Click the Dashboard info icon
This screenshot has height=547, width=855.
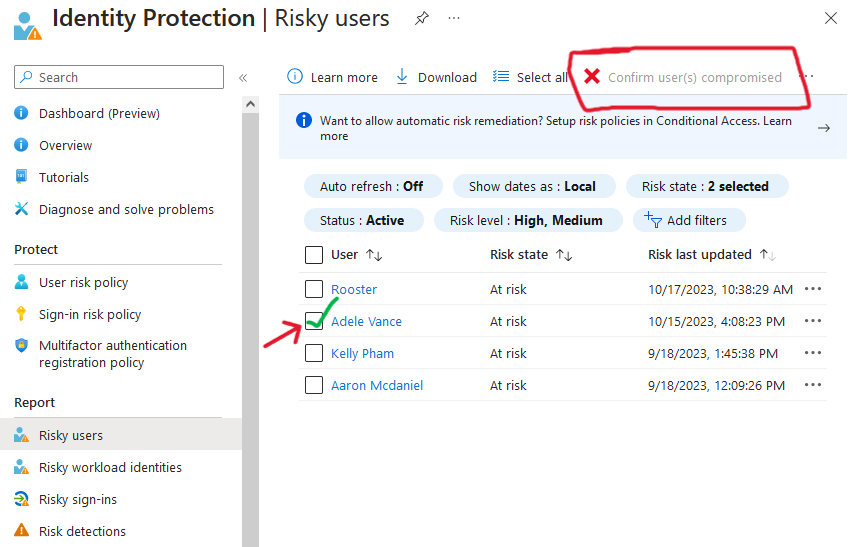point(21,113)
